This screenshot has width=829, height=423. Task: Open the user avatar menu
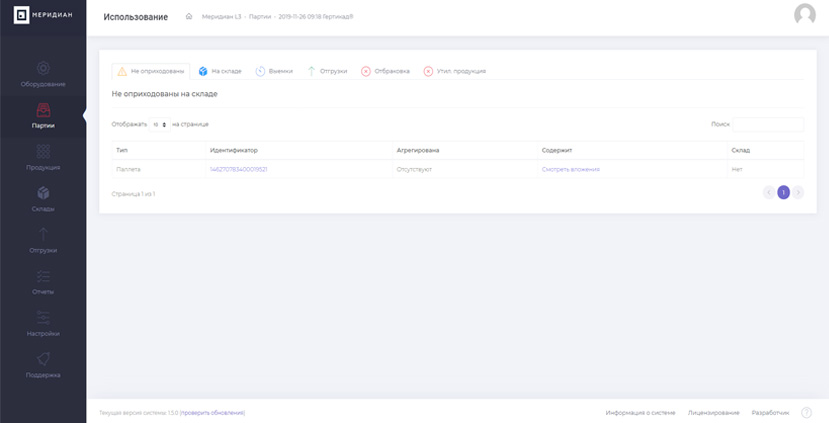(805, 14)
